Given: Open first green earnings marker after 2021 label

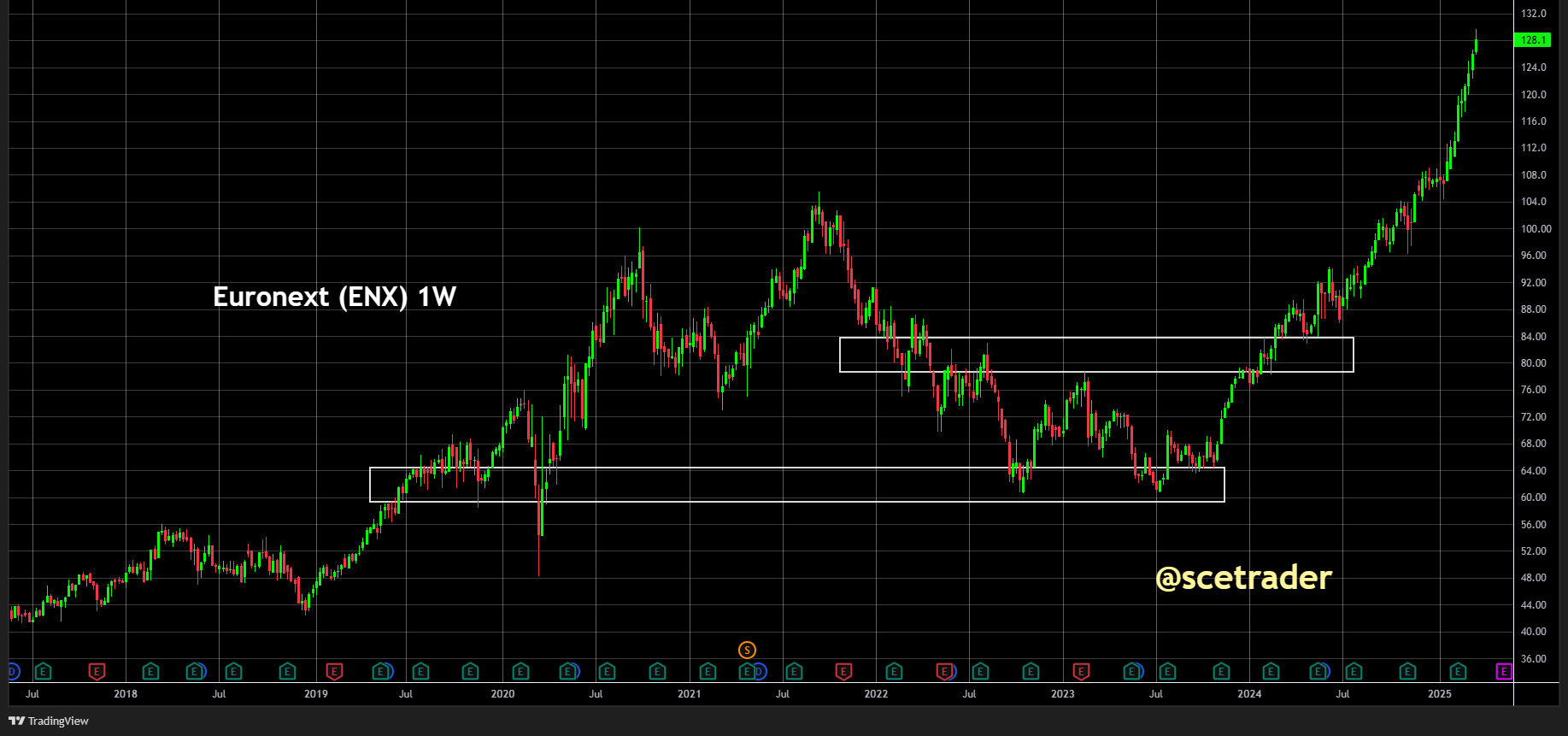Looking at the screenshot, I should click(708, 672).
